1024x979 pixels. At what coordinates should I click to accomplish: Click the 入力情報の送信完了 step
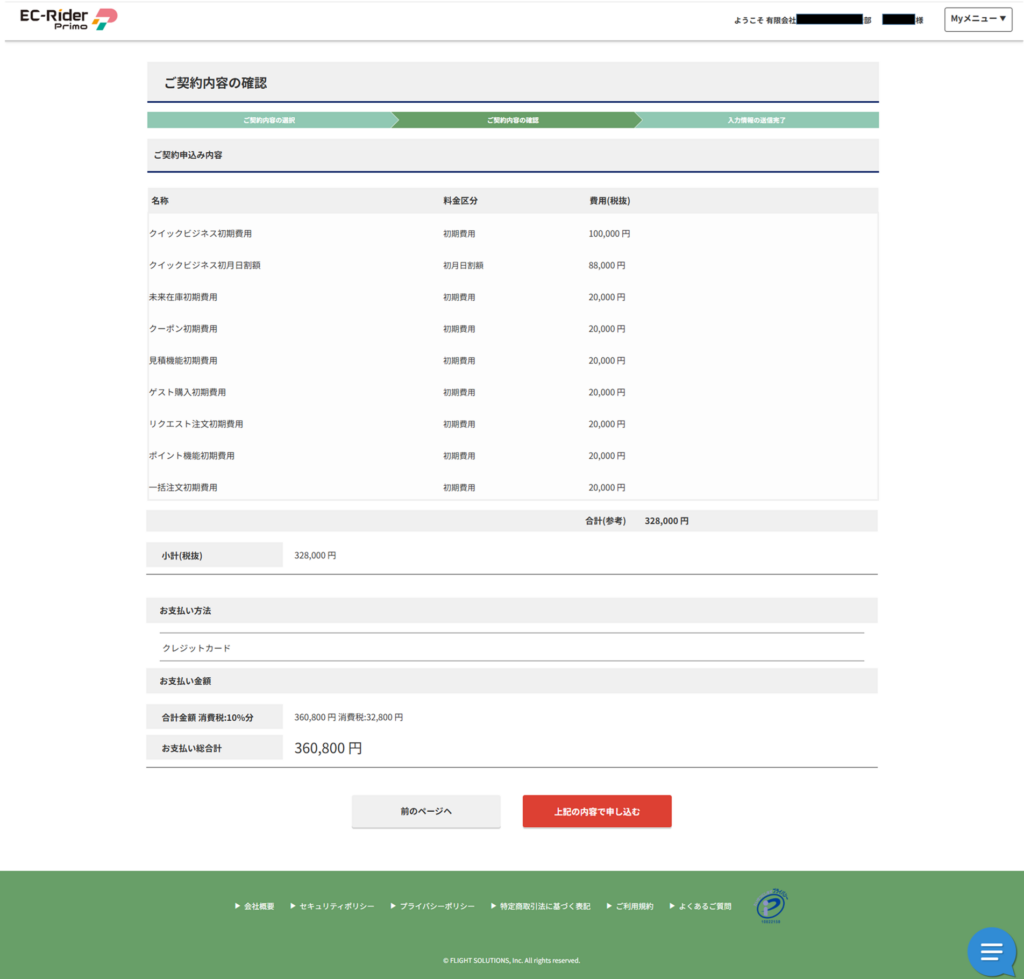click(756, 120)
